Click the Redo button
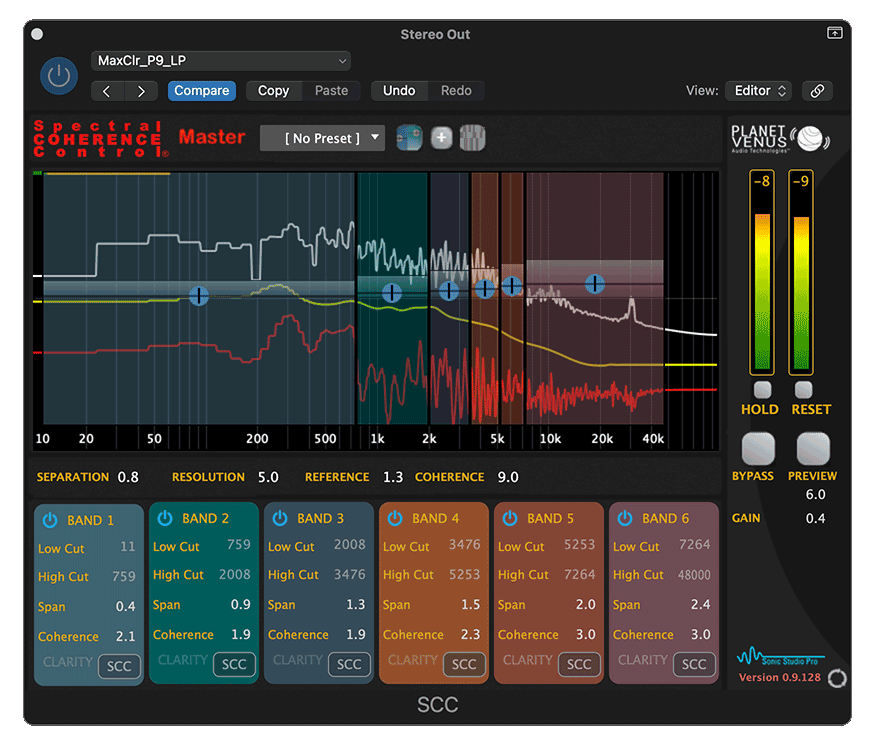 pos(456,91)
